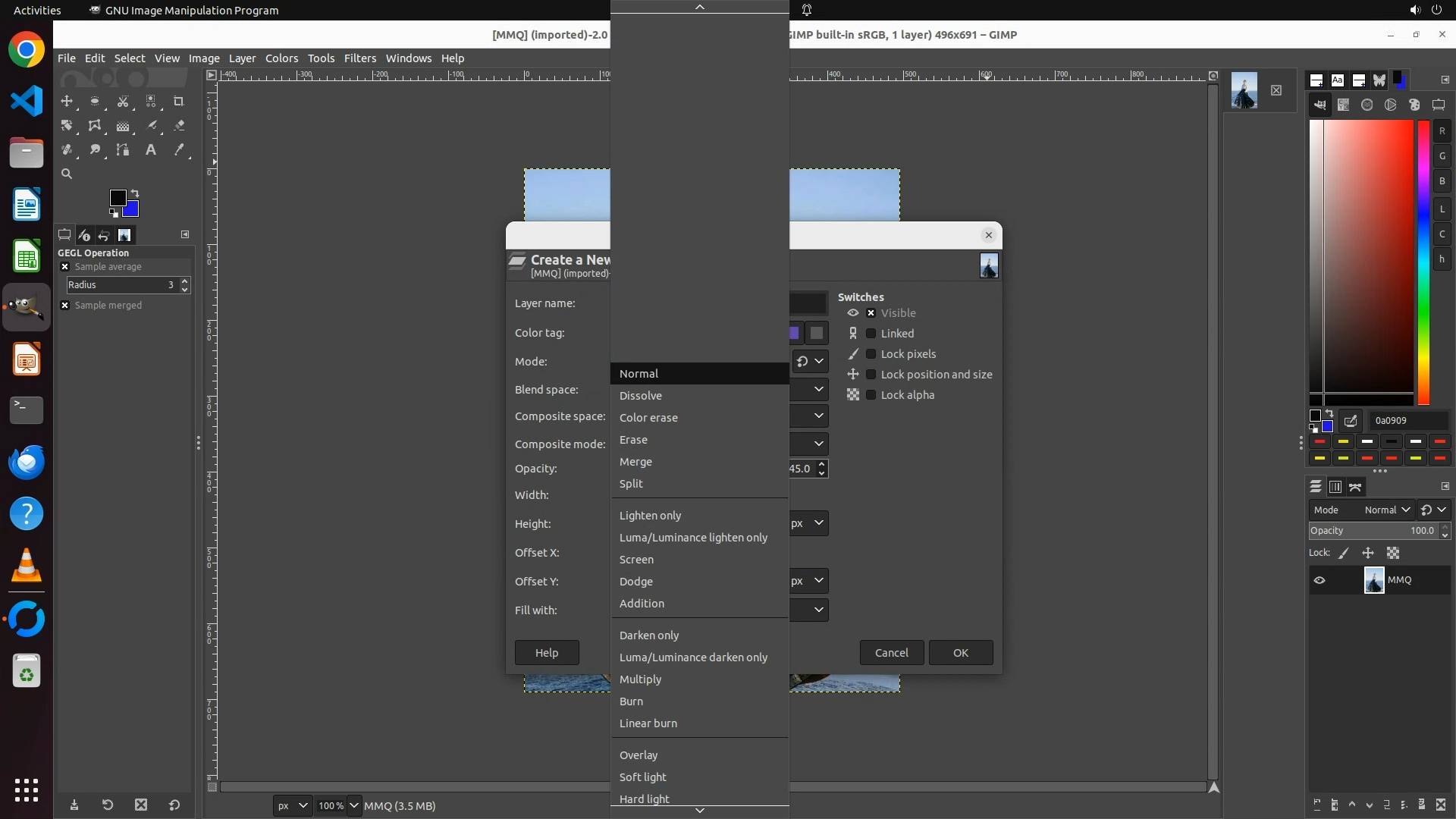Choose Multiply from the mode list
1456x819 pixels.
coord(640,679)
